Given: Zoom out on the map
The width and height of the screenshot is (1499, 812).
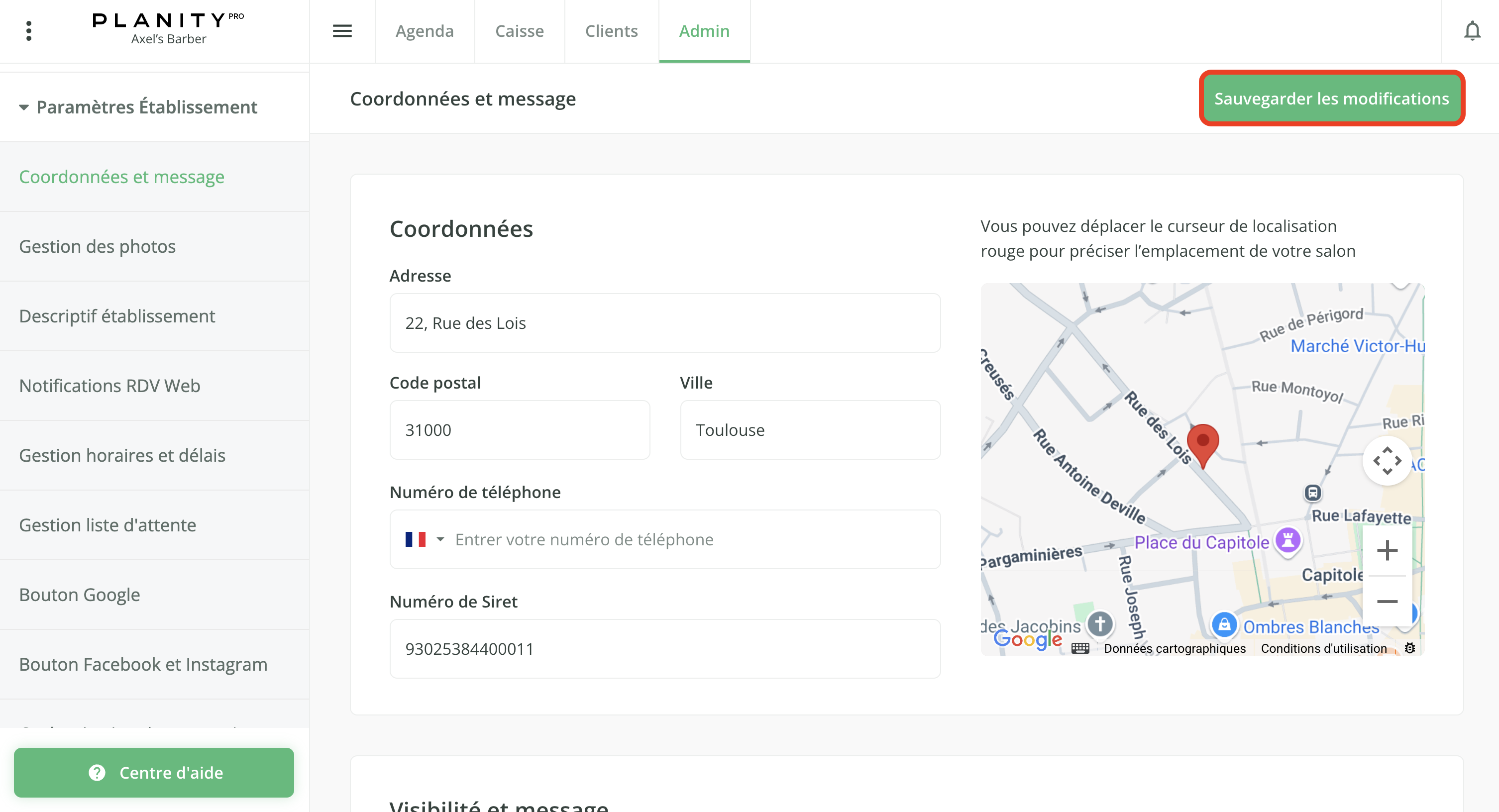Looking at the screenshot, I should pyautogui.click(x=1388, y=602).
